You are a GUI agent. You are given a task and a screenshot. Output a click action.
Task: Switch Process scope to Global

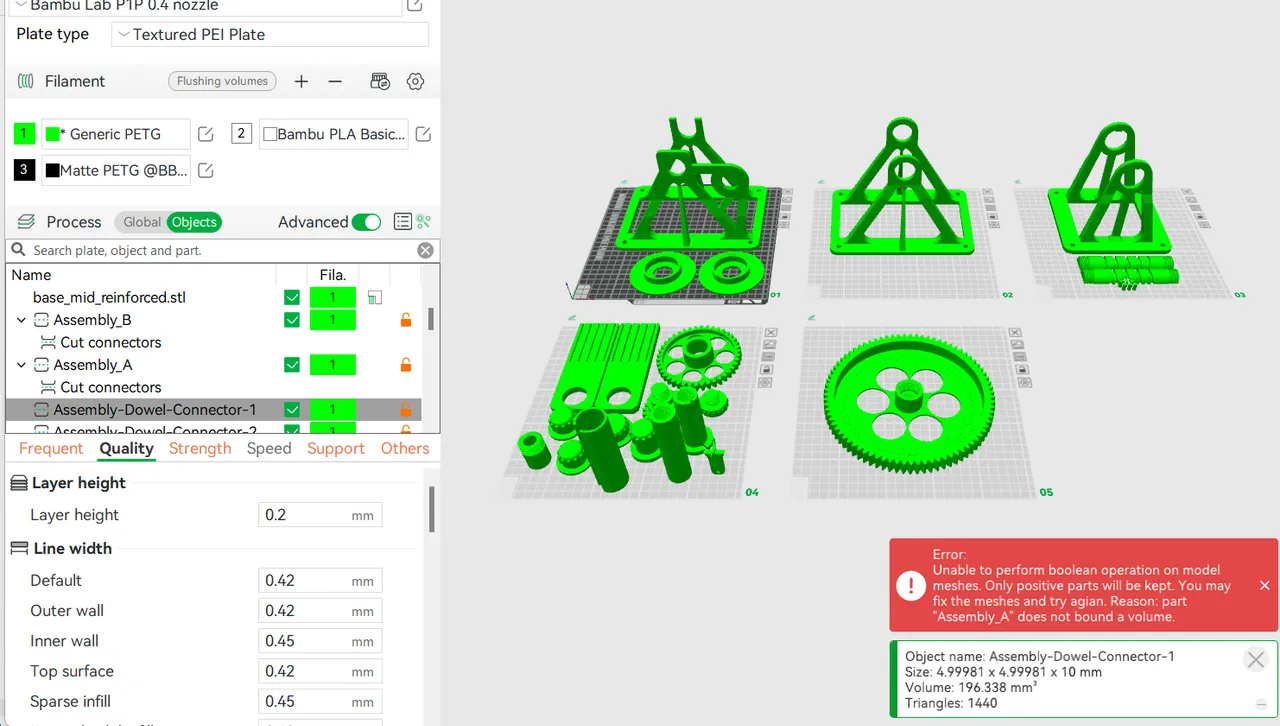(142, 222)
